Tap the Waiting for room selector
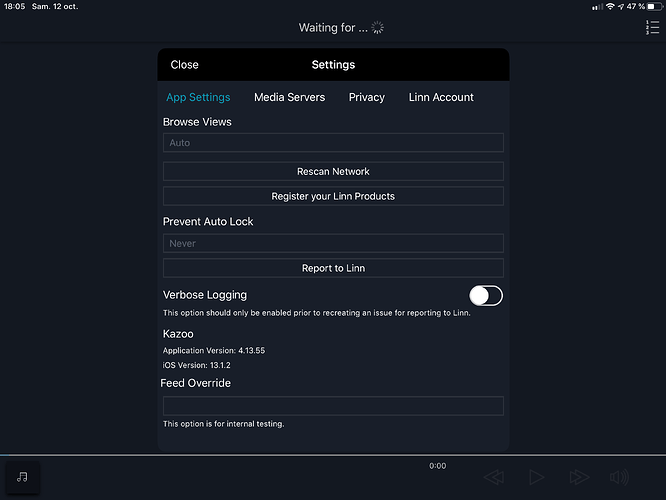 (x=333, y=28)
